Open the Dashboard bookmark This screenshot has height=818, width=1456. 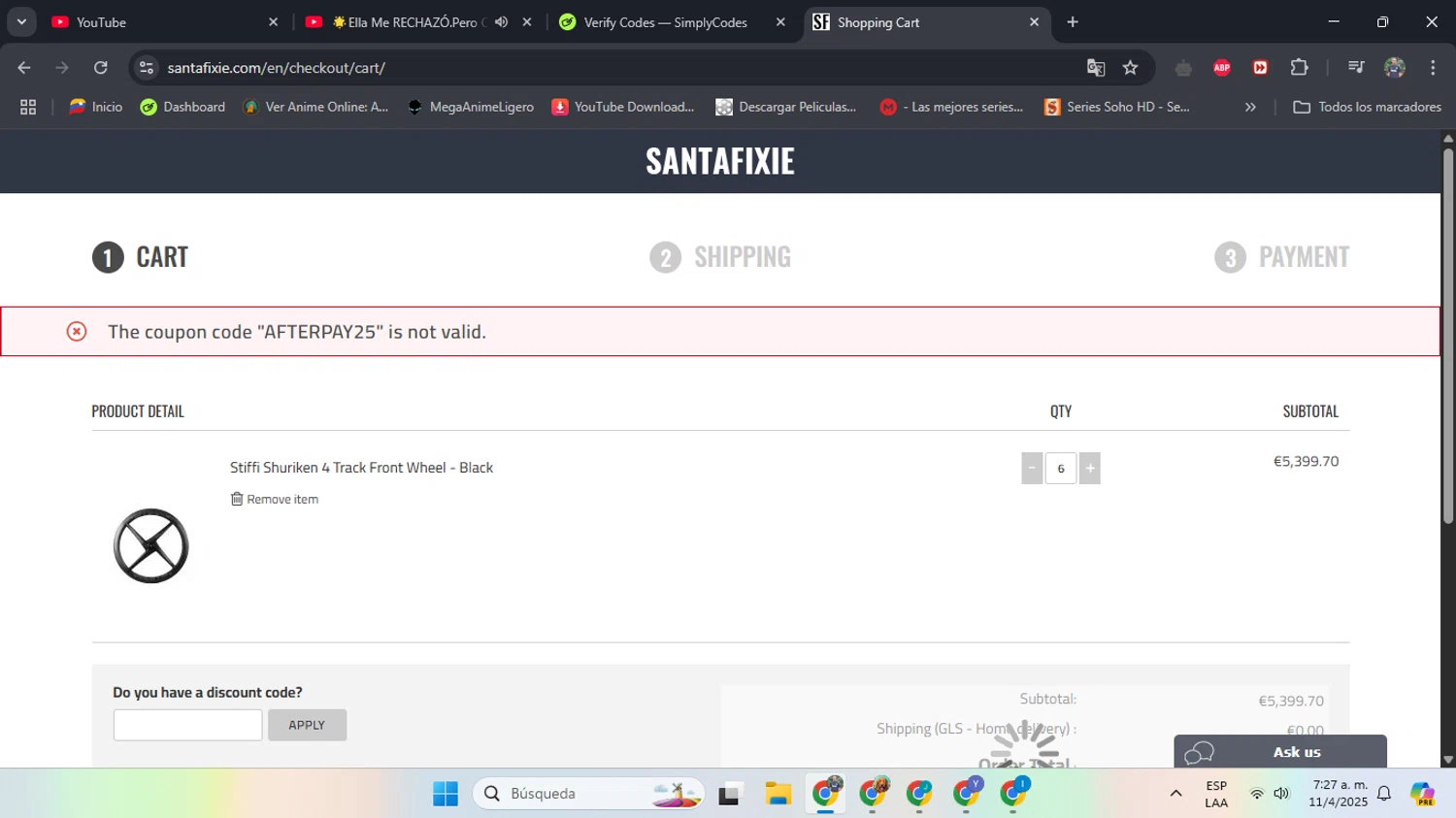click(182, 107)
